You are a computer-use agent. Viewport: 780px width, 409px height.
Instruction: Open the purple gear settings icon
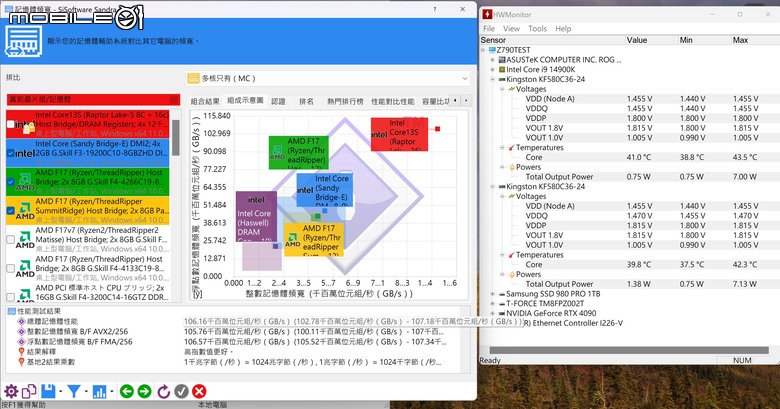11,391
